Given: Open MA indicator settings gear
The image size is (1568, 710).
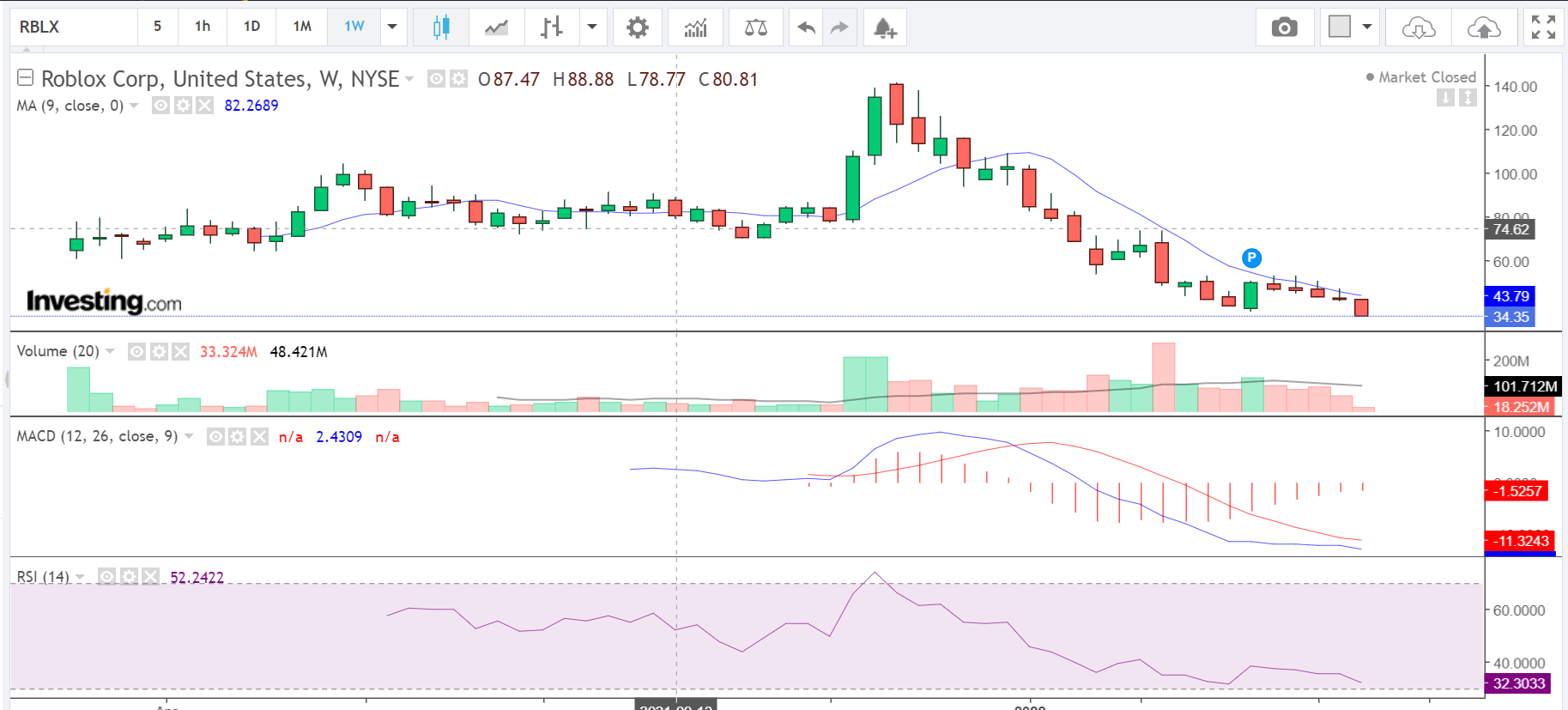Looking at the screenshot, I should pos(183,106).
